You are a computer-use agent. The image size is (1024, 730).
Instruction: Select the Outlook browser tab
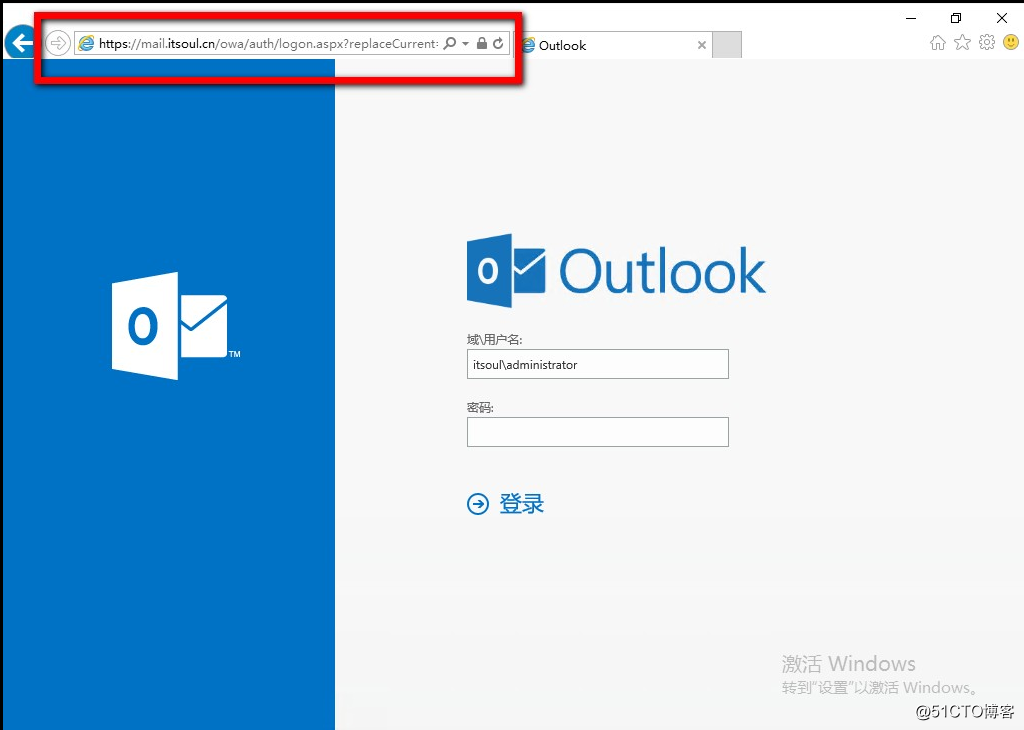tap(614, 45)
